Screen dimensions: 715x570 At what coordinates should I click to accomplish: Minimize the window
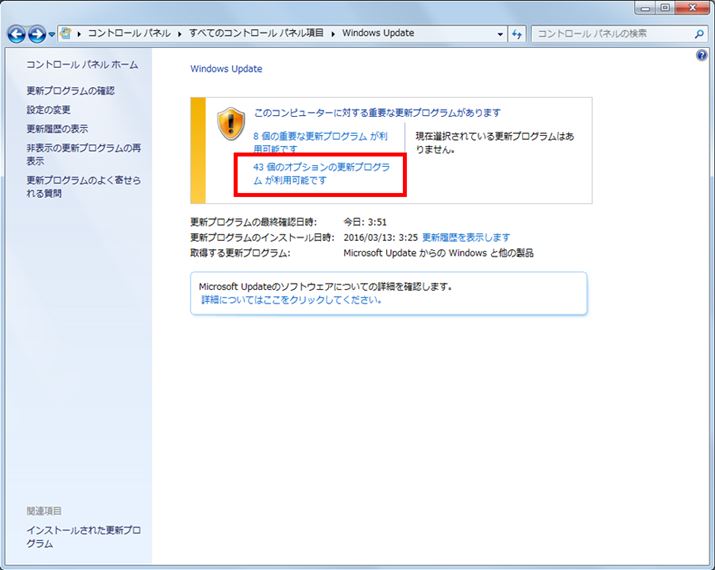pos(645,8)
